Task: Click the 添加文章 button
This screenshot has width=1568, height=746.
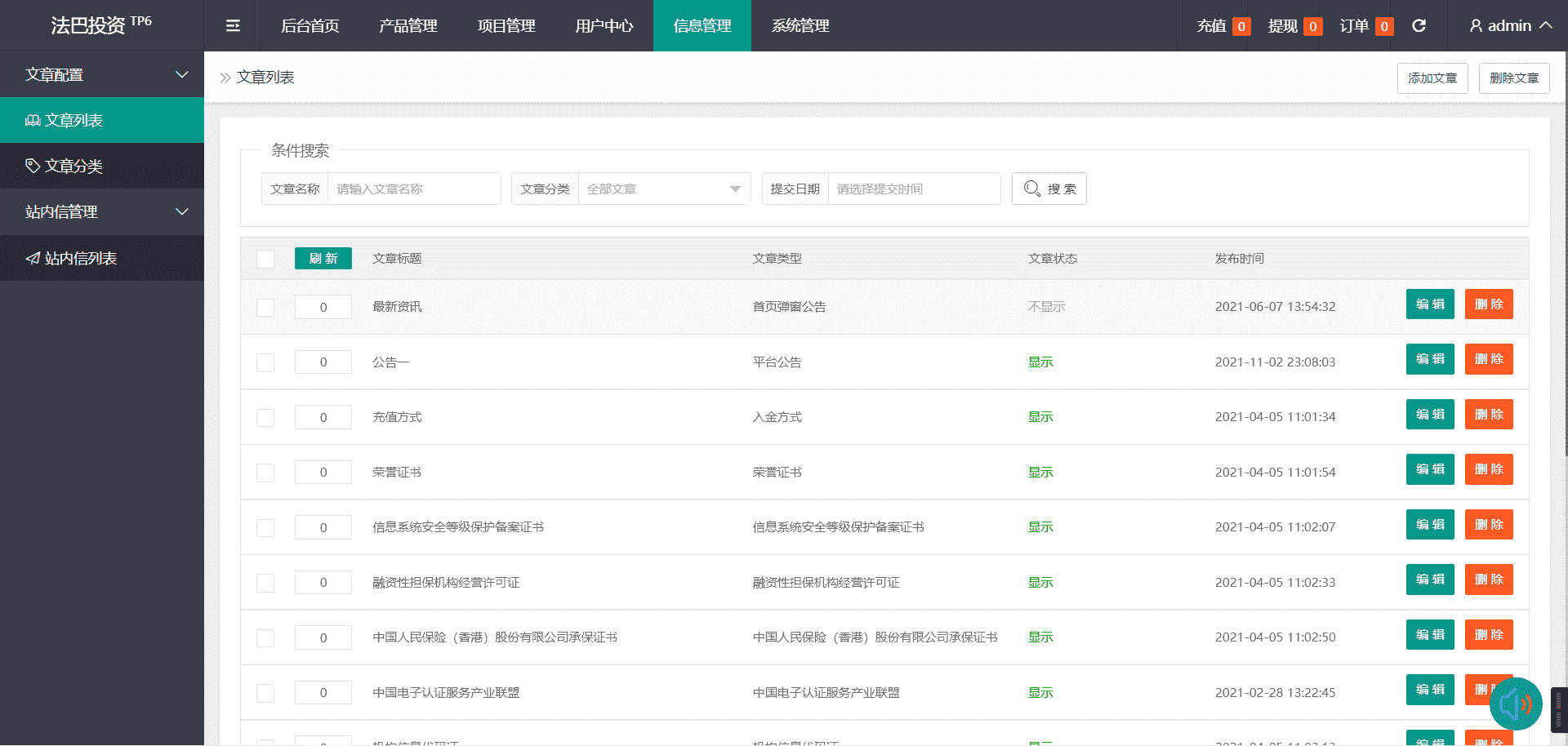Action: [x=1432, y=78]
